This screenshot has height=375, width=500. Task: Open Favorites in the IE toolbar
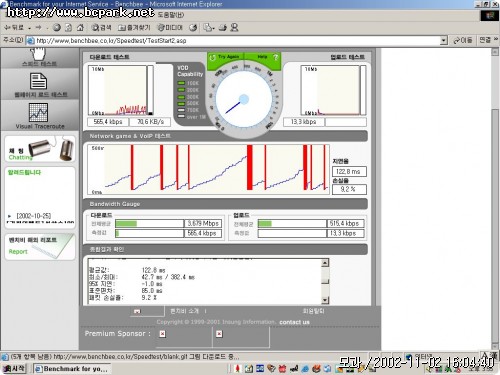pyautogui.click(x=135, y=28)
